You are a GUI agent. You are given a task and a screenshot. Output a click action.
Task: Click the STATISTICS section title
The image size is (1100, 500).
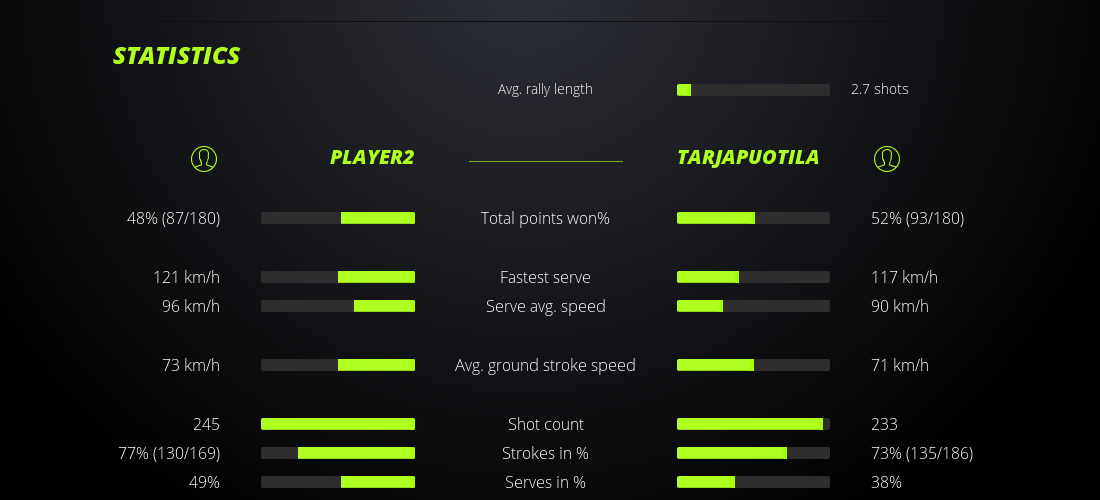[177, 56]
